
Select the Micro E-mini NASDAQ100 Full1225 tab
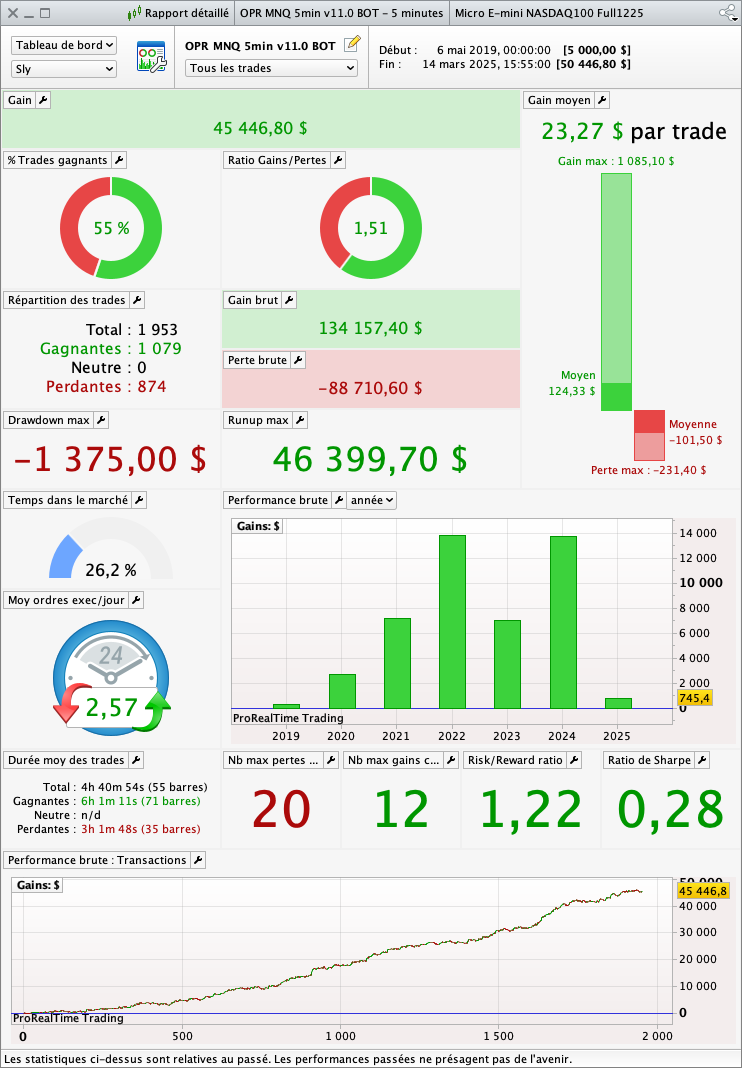[x=548, y=13]
